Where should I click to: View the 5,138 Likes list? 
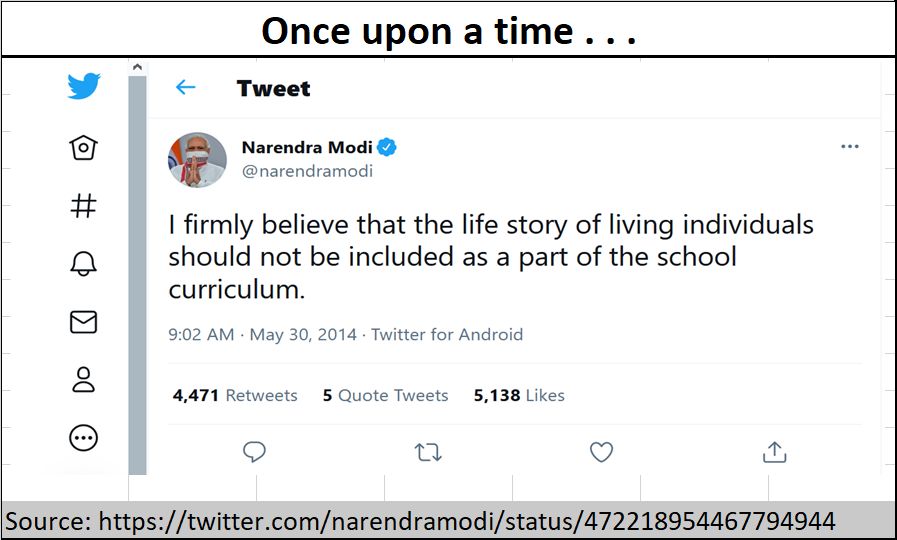[x=519, y=395]
